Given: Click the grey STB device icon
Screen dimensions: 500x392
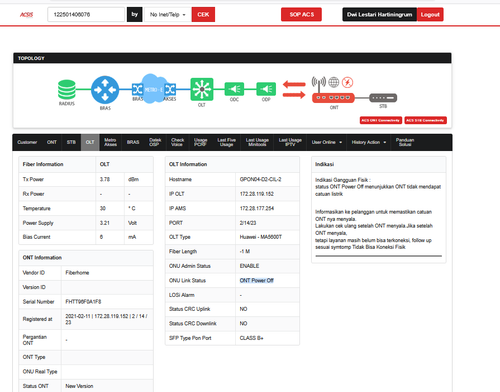Looking at the screenshot, I should pyautogui.click(x=383, y=98).
